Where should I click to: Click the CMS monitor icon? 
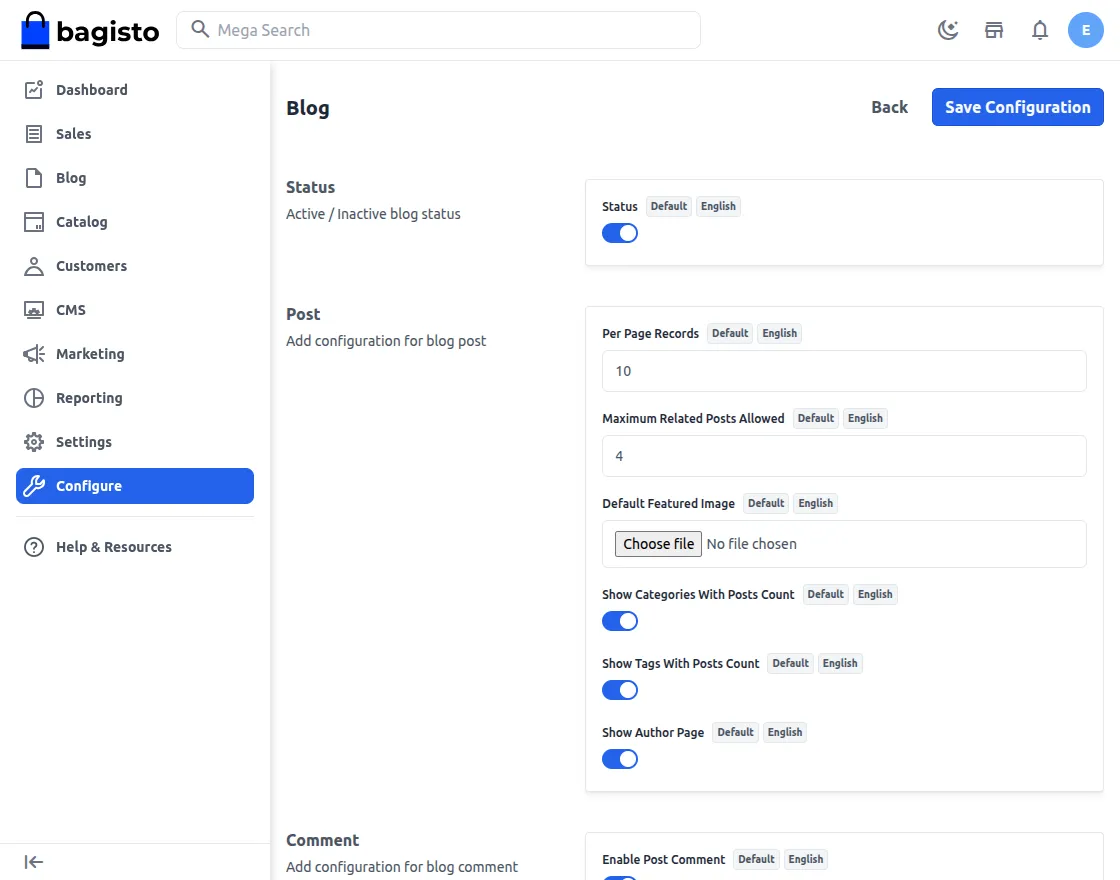pos(34,310)
